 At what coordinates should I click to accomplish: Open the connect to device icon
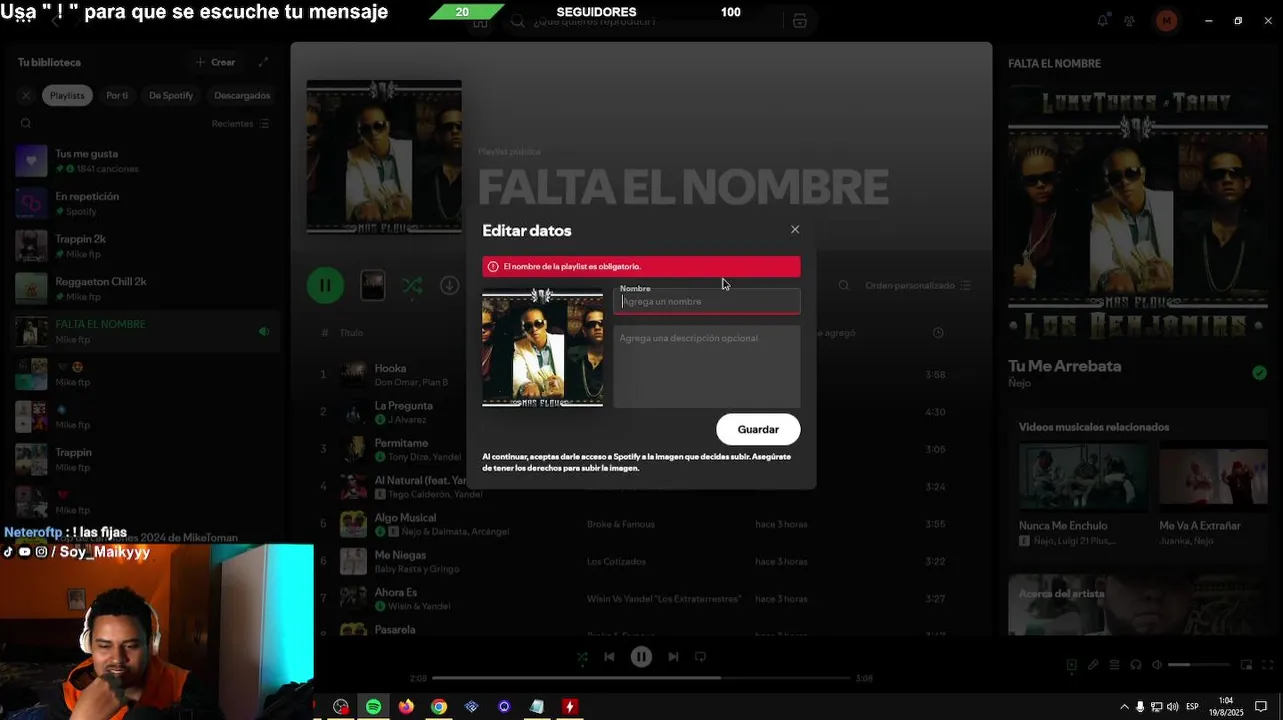coord(1136,665)
